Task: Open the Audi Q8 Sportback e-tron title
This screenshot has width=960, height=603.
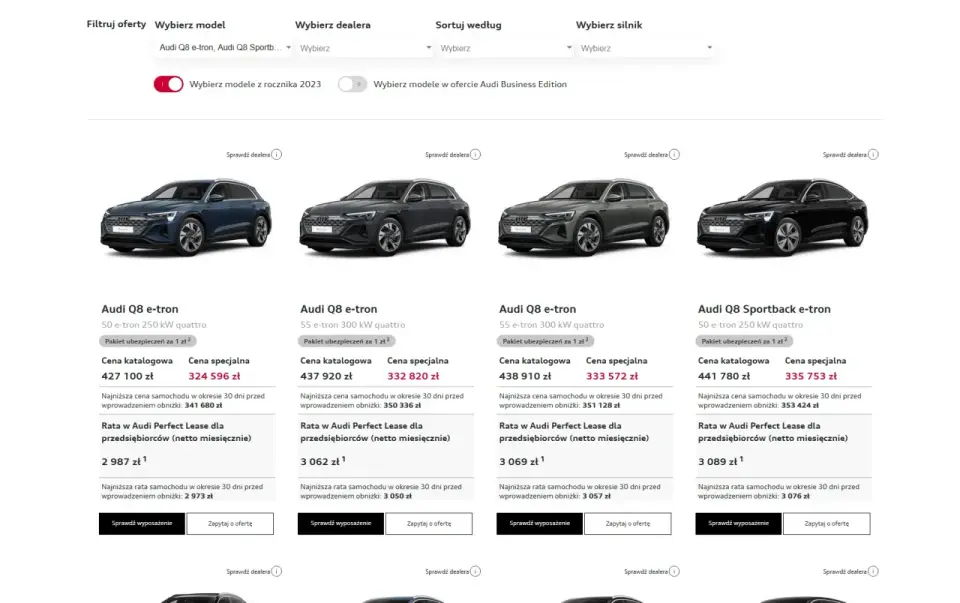Action: [764, 310]
